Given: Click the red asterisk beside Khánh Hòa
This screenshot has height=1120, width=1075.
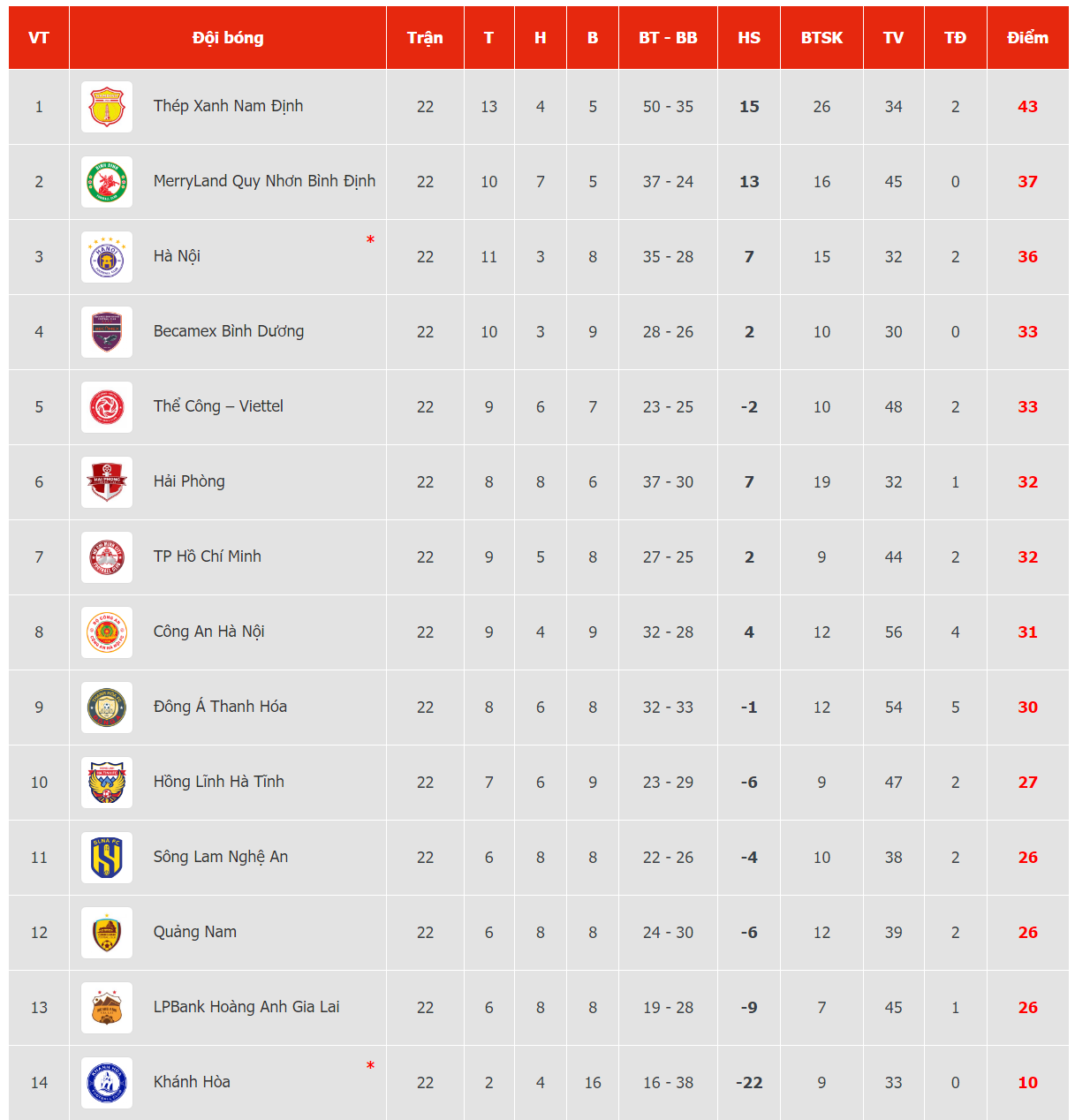Looking at the screenshot, I should pos(370,1066).
